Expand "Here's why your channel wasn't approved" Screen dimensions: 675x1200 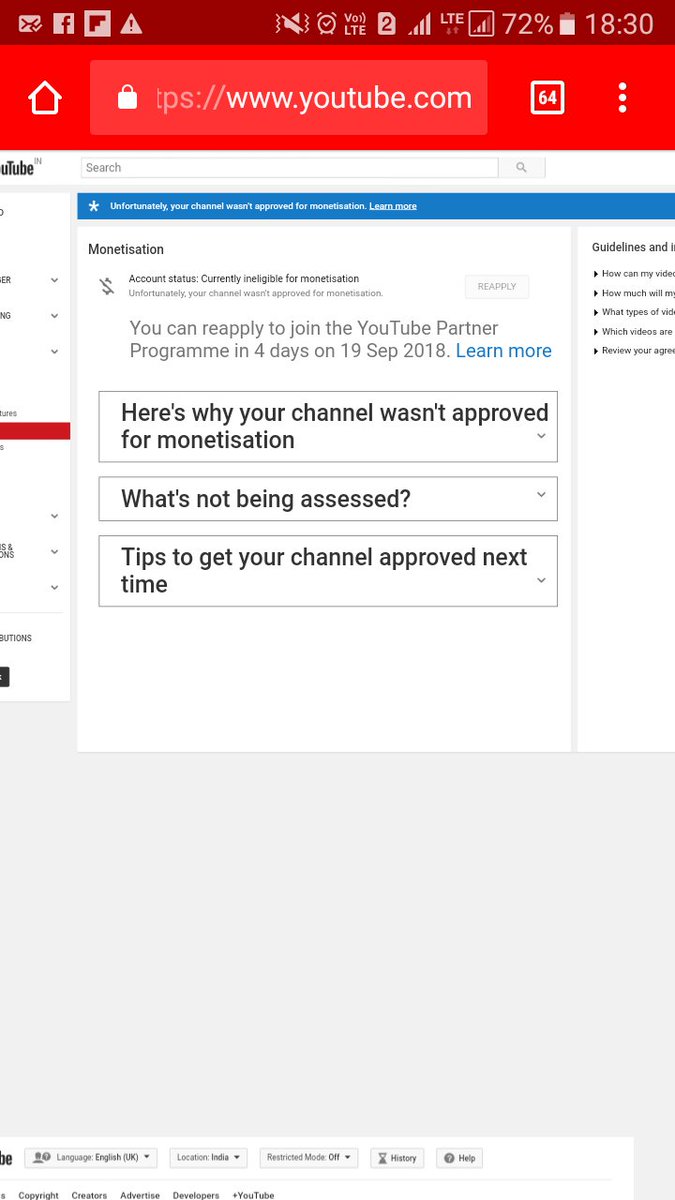pyautogui.click(x=328, y=427)
